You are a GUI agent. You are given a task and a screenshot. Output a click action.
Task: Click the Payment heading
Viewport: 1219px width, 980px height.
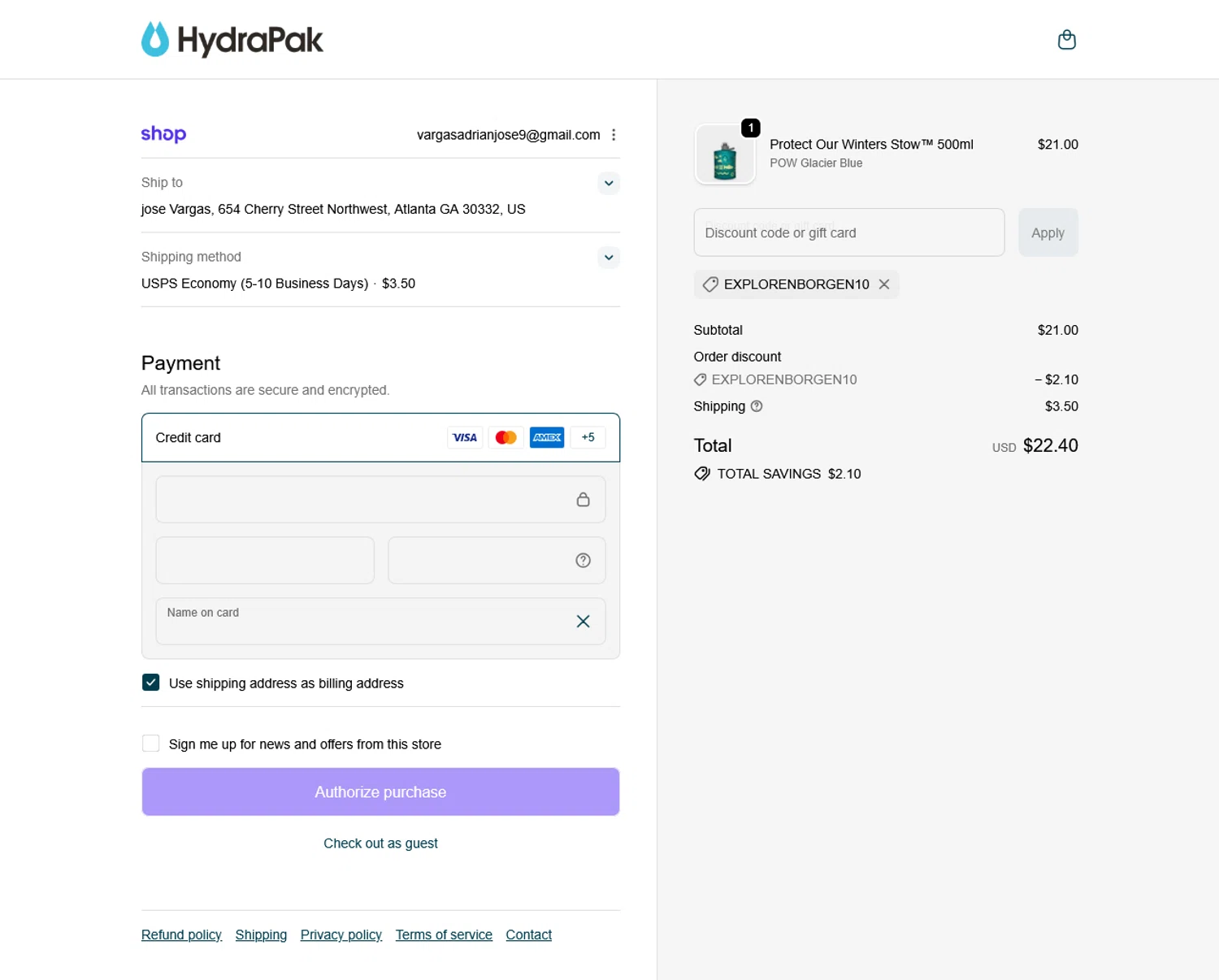[180, 363]
